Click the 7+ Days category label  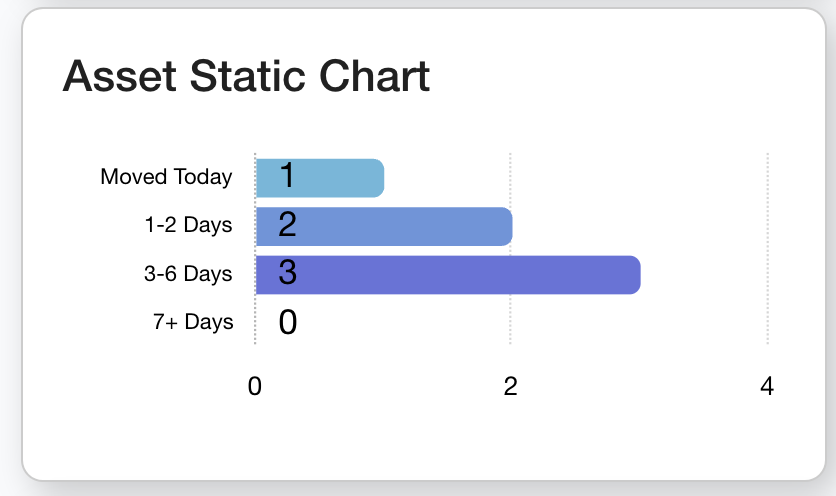tap(193, 322)
